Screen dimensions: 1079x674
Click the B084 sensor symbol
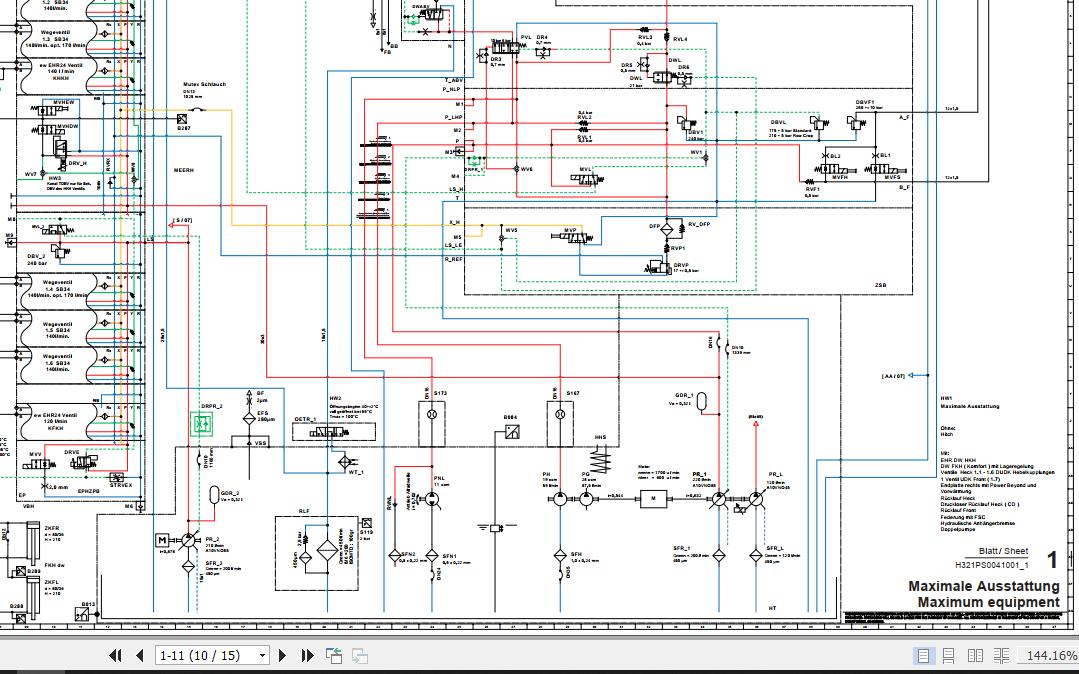click(x=511, y=432)
